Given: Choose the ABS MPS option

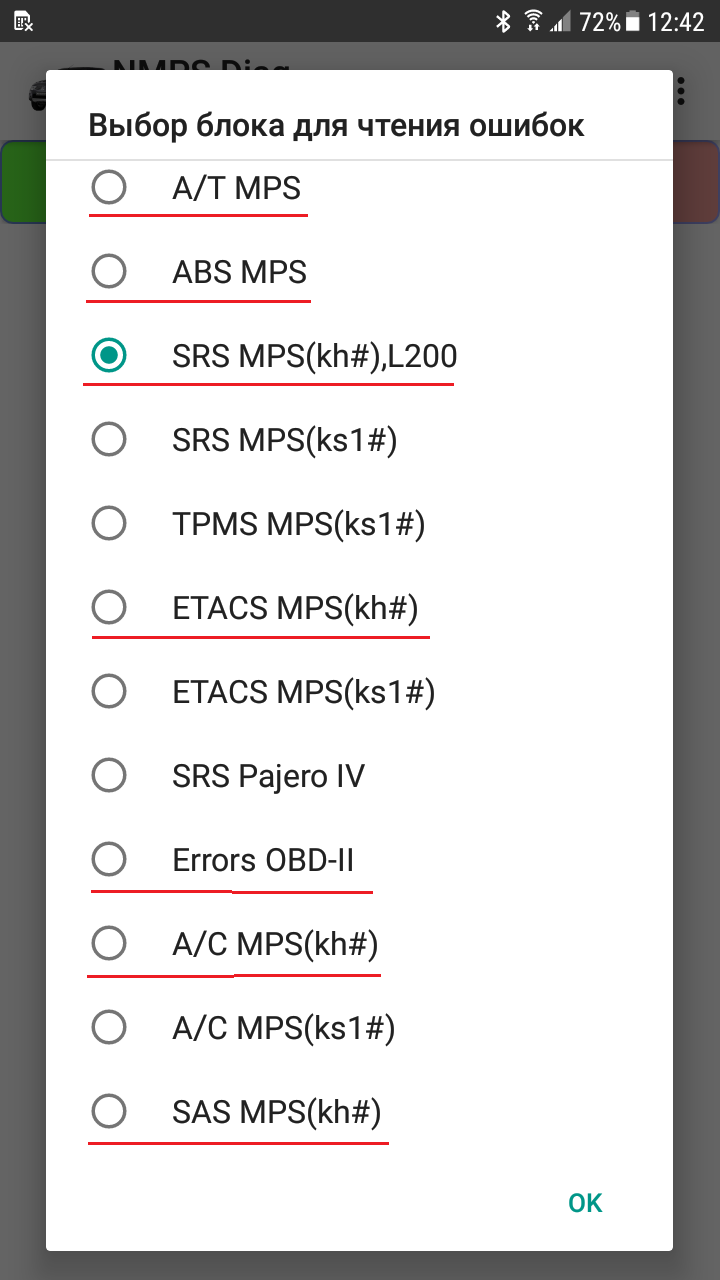Looking at the screenshot, I should click(x=109, y=271).
